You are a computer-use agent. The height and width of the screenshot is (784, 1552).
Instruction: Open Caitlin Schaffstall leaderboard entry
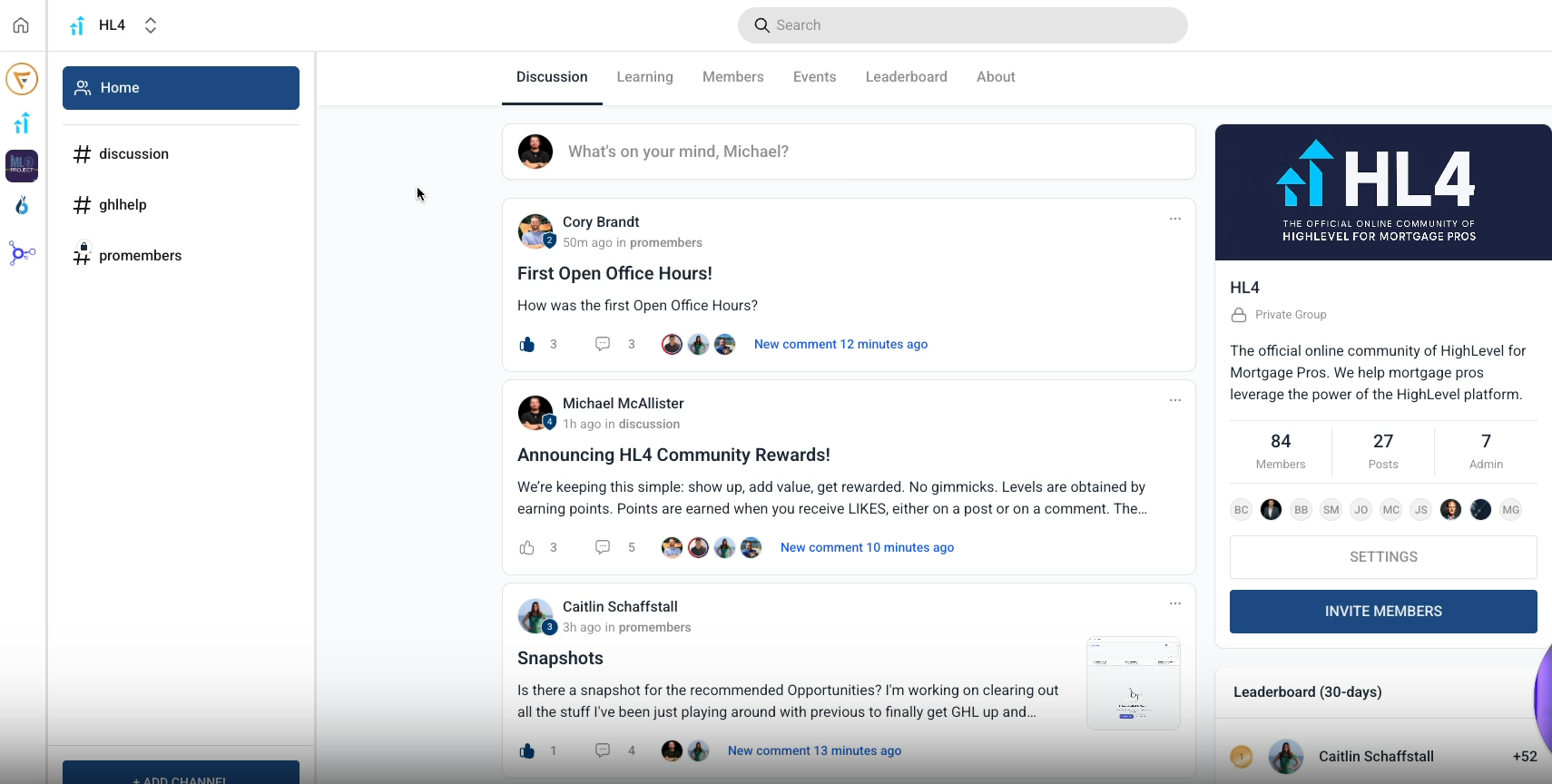[1383, 757]
